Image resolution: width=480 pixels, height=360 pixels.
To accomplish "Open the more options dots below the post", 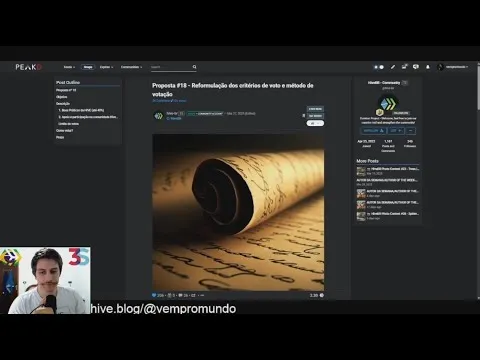I will coord(202,295).
